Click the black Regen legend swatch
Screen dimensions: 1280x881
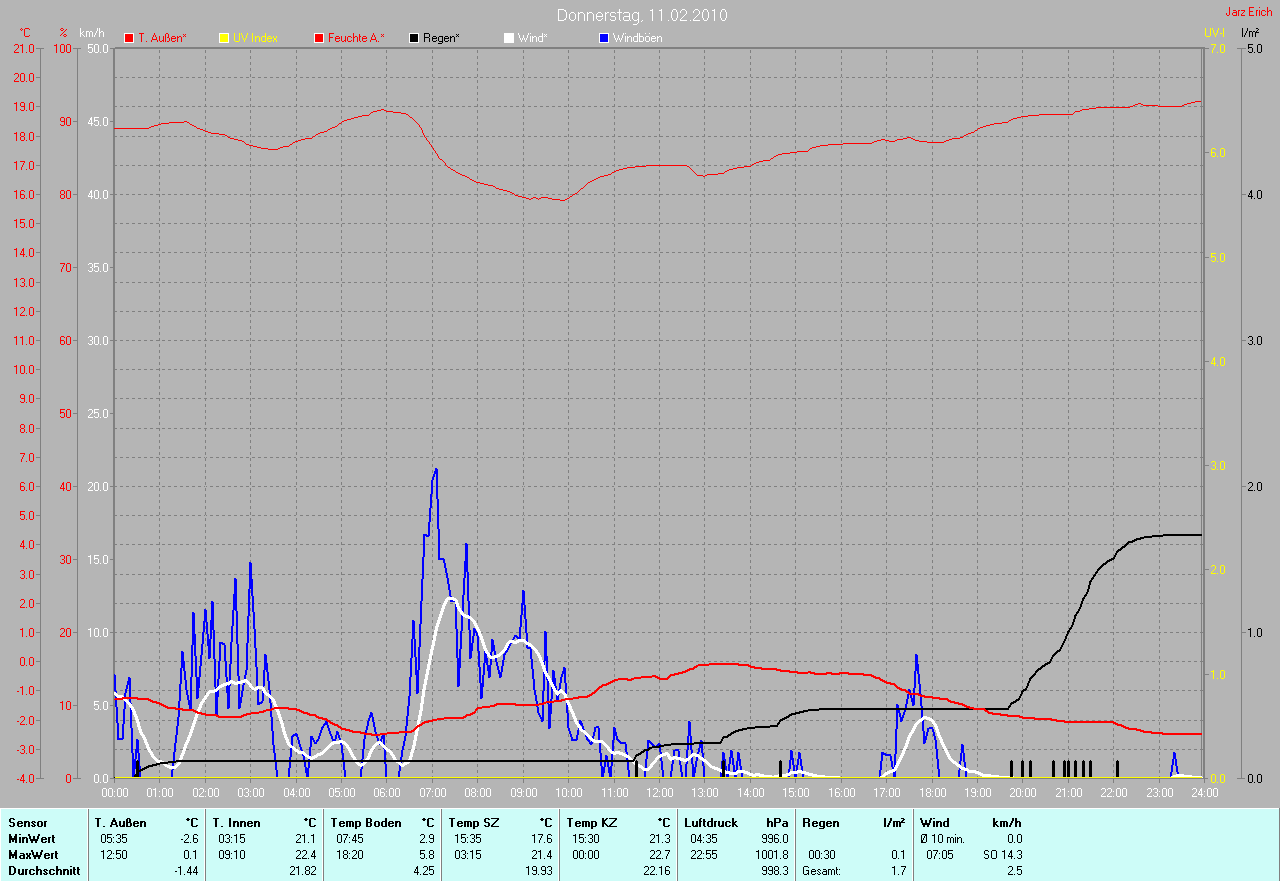click(x=414, y=38)
